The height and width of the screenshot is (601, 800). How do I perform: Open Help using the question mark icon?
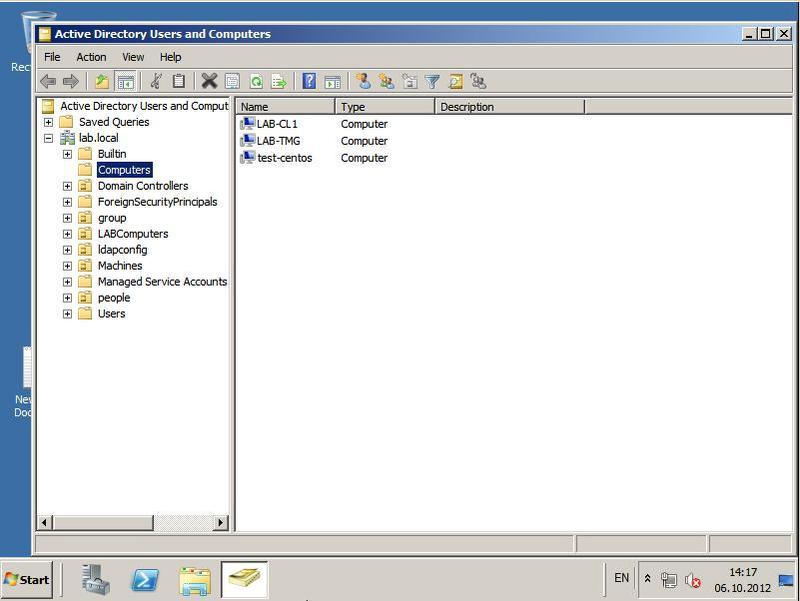[x=308, y=81]
